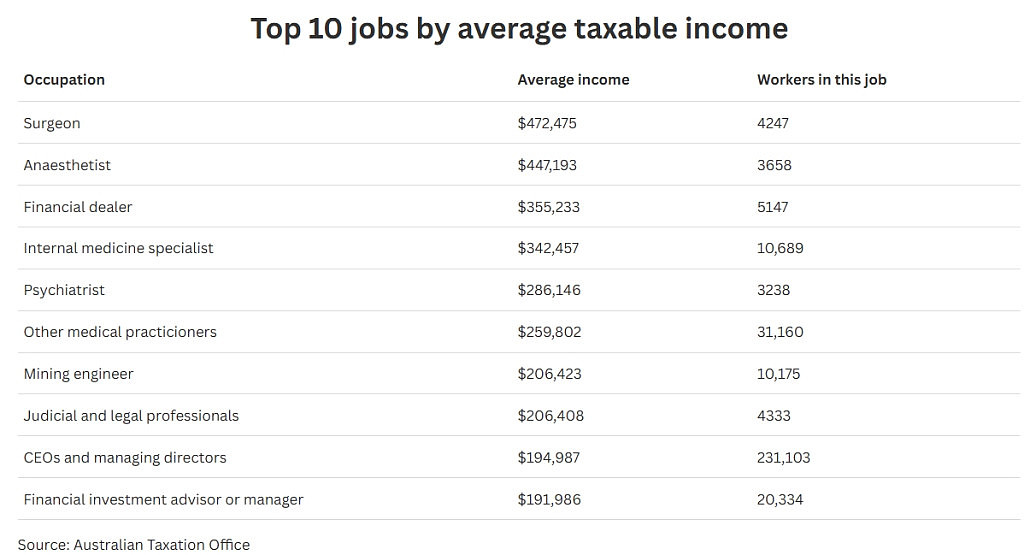The image size is (1024, 555).
Task: Click the 31,160 workers value
Action: [x=780, y=332]
